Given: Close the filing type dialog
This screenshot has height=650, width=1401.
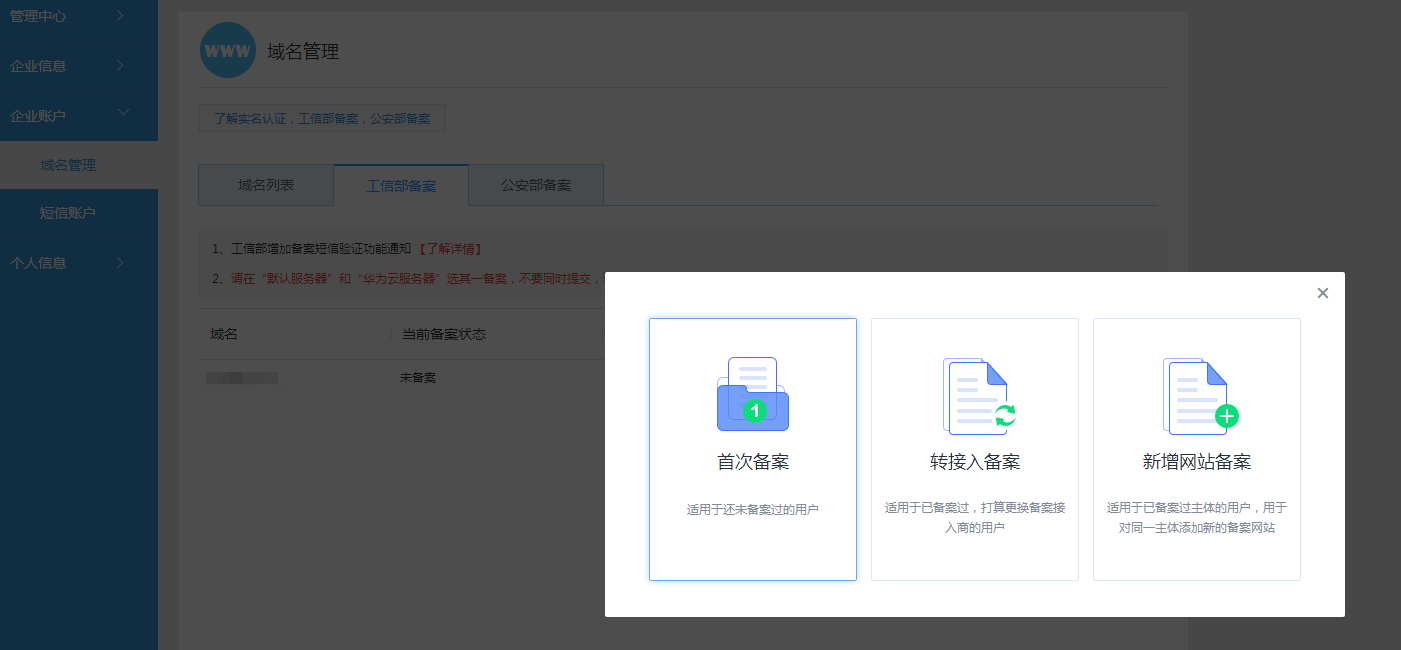Looking at the screenshot, I should pyautogui.click(x=1322, y=293).
